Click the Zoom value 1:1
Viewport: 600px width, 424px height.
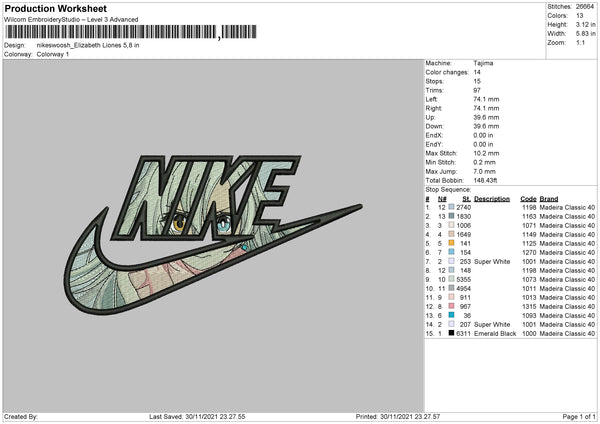[580, 42]
